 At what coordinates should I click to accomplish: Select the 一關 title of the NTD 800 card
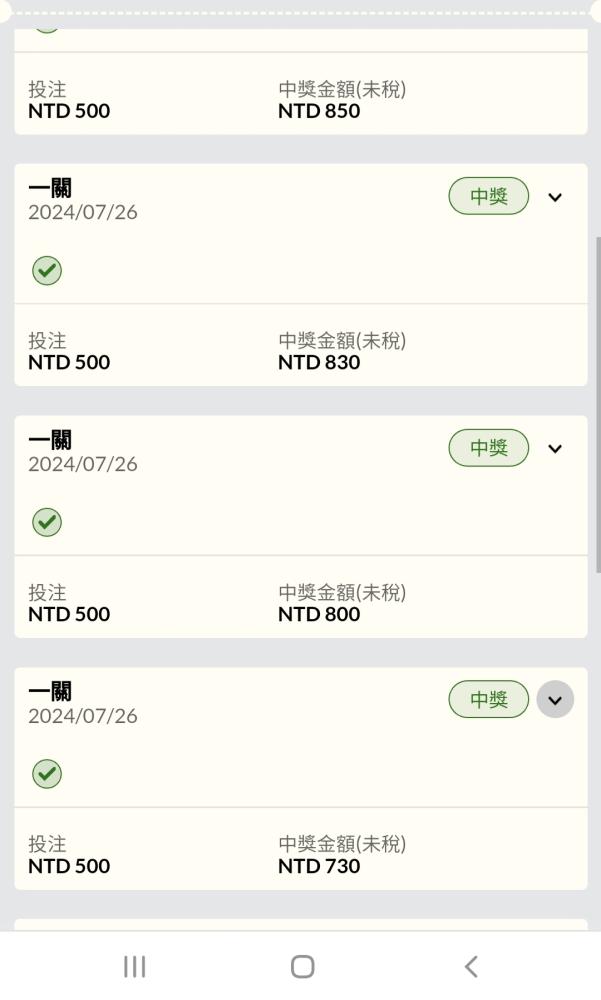coord(50,441)
